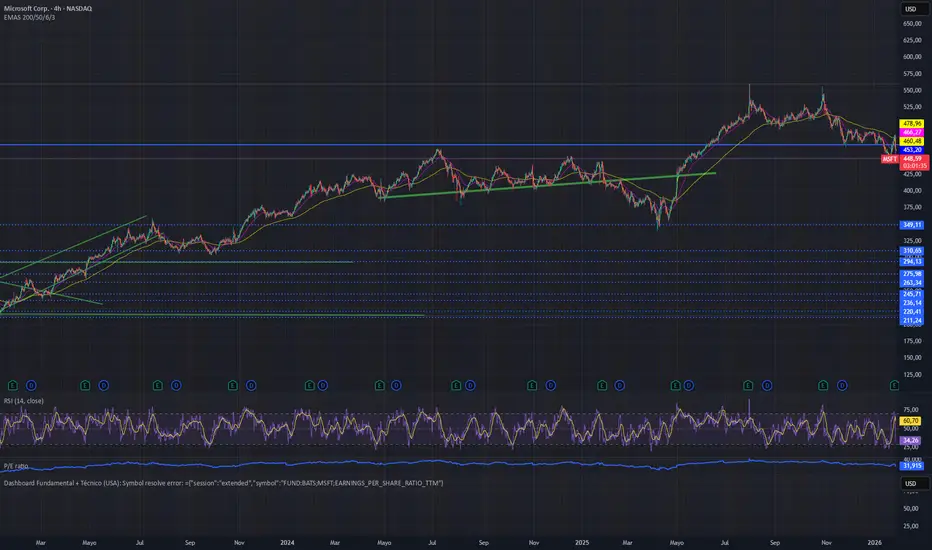Click the 211,24 horizontal level label
This screenshot has width=932, height=550.
[912, 320]
